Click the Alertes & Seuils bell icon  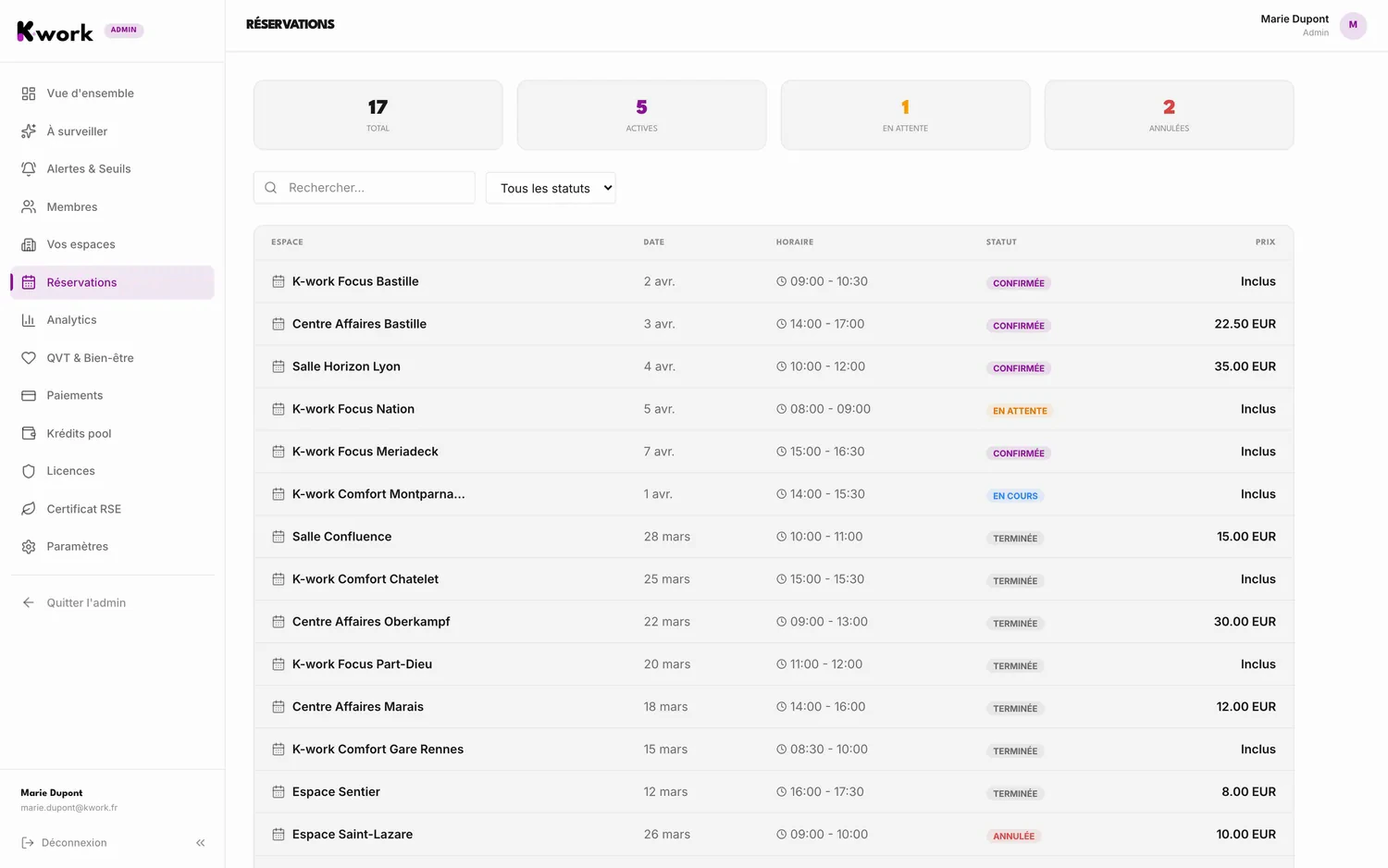(29, 168)
